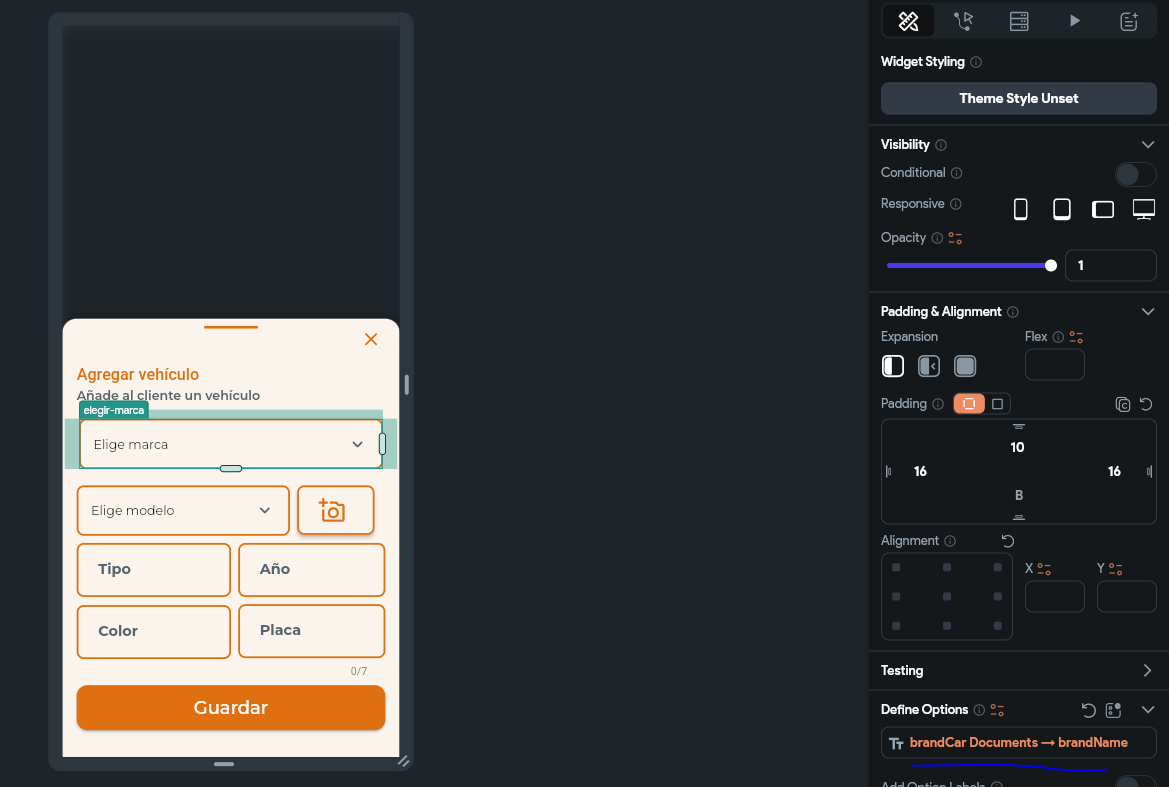Click info icon by Padding & Alignment
The width and height of the screenshot is (1169, 787).
coord(1012,312)
